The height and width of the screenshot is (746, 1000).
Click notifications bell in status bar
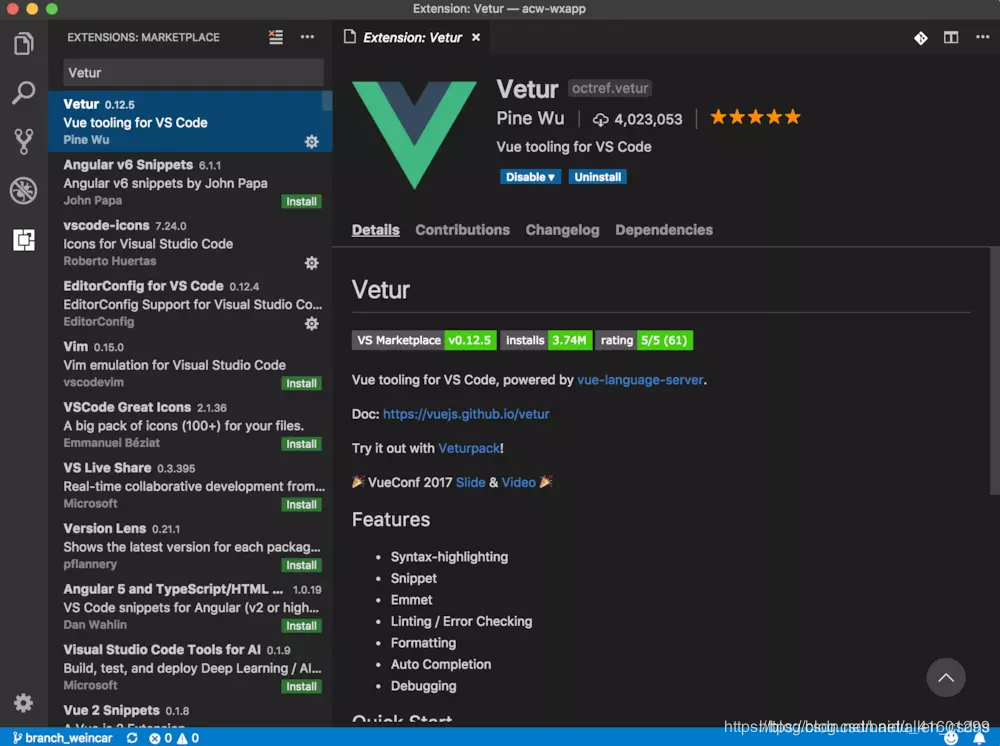pyautogui.click(x=980, y=738)
